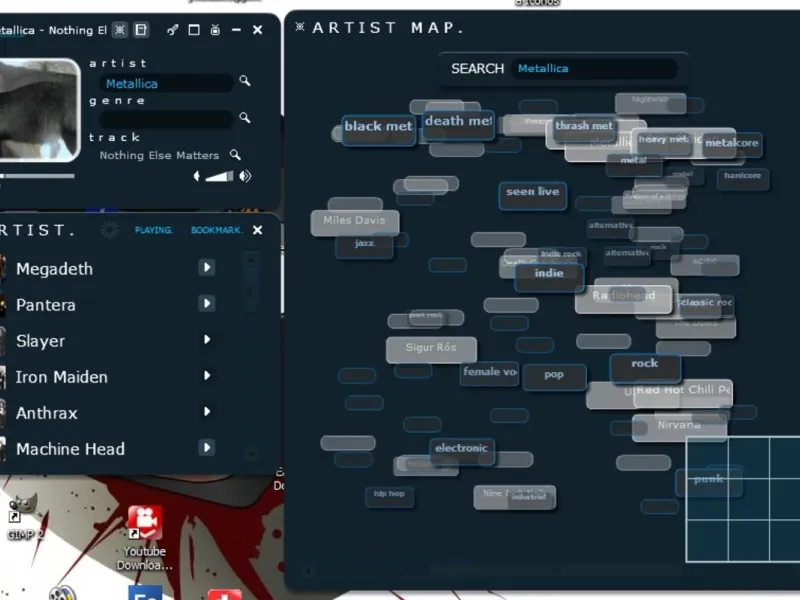Search track with magnifier beside Nothing Else Matters
Screen dimensions: 800x600
coord(235,155)
